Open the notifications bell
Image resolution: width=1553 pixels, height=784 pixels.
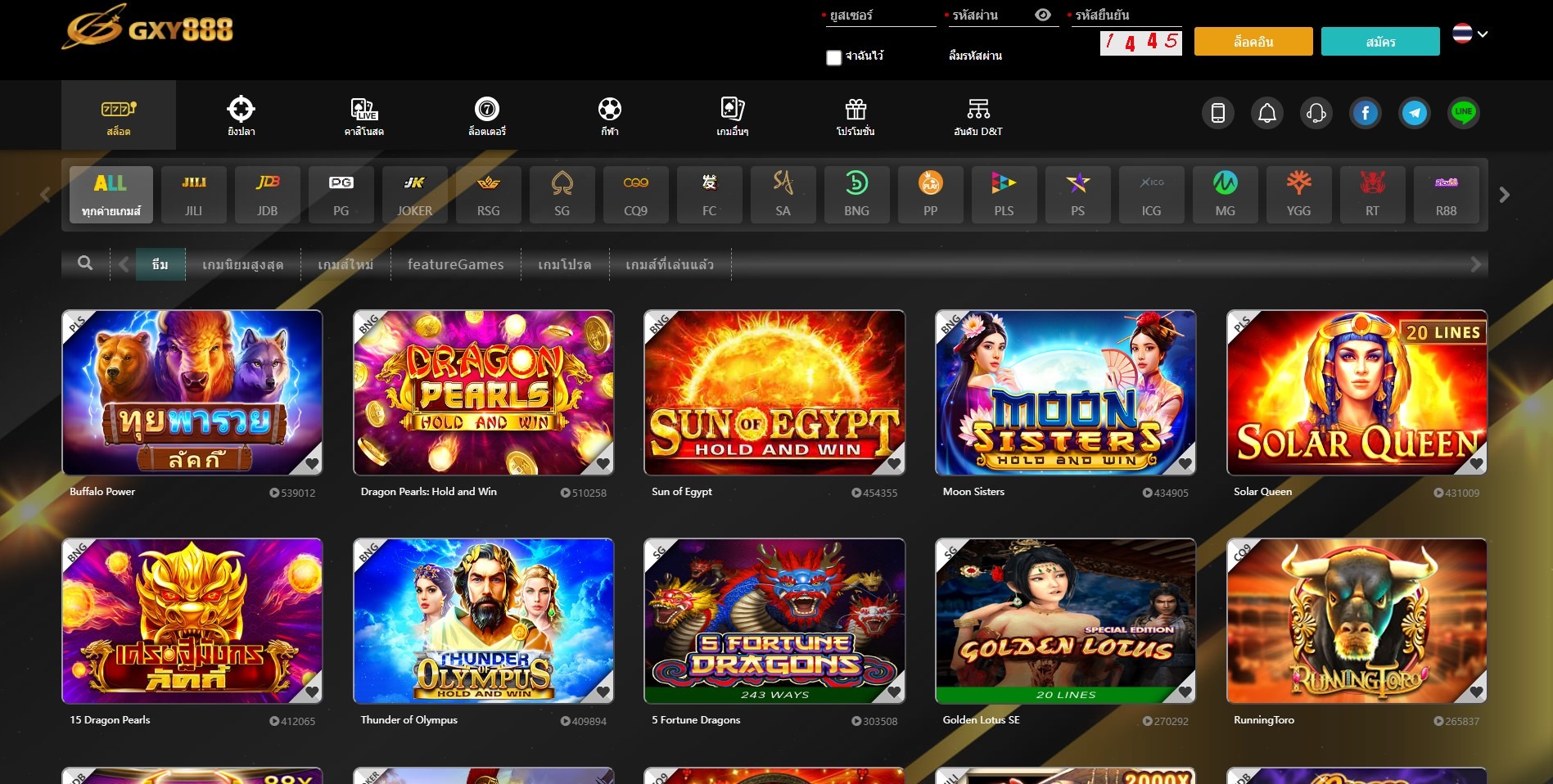(x=1266, y=113)
